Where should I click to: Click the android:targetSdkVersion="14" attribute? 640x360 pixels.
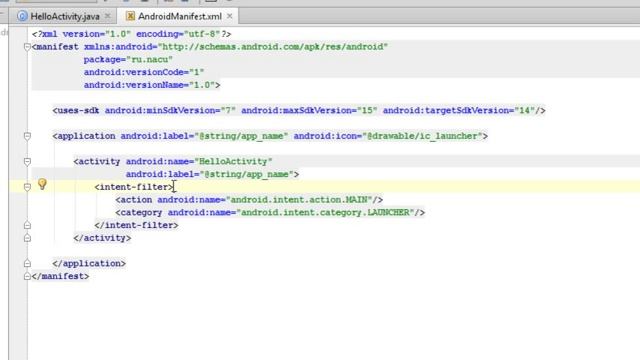point(459,111)
